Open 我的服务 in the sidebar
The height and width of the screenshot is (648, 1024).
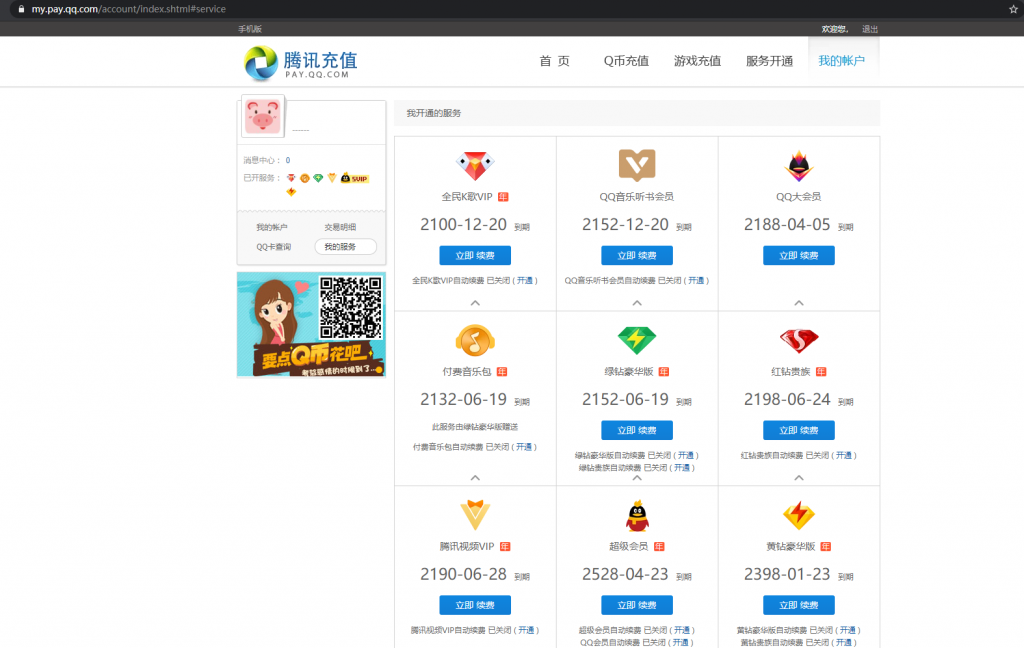pyautogui.click(x=345, y=247)
